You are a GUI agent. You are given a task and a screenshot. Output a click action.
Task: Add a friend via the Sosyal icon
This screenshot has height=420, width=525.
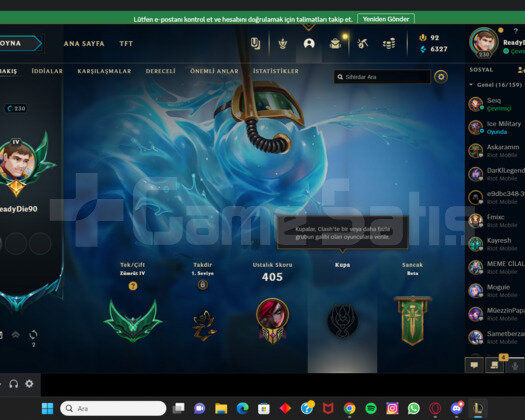[x=521, y=70]
